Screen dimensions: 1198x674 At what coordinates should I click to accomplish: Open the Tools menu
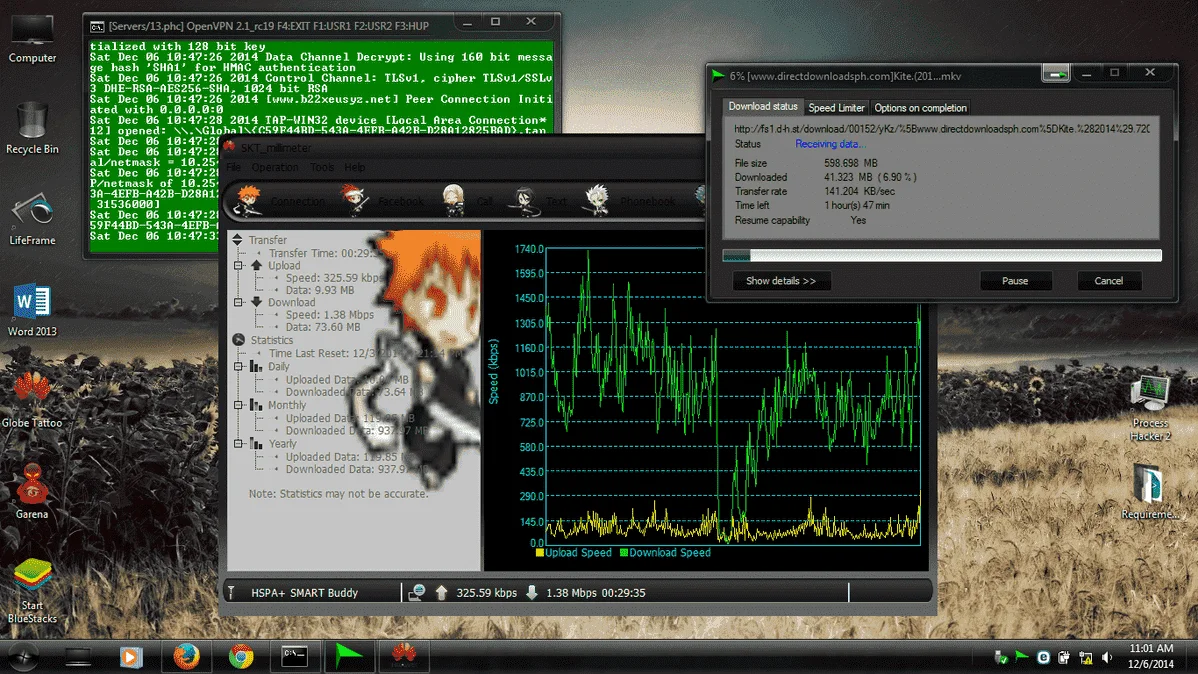322,167
